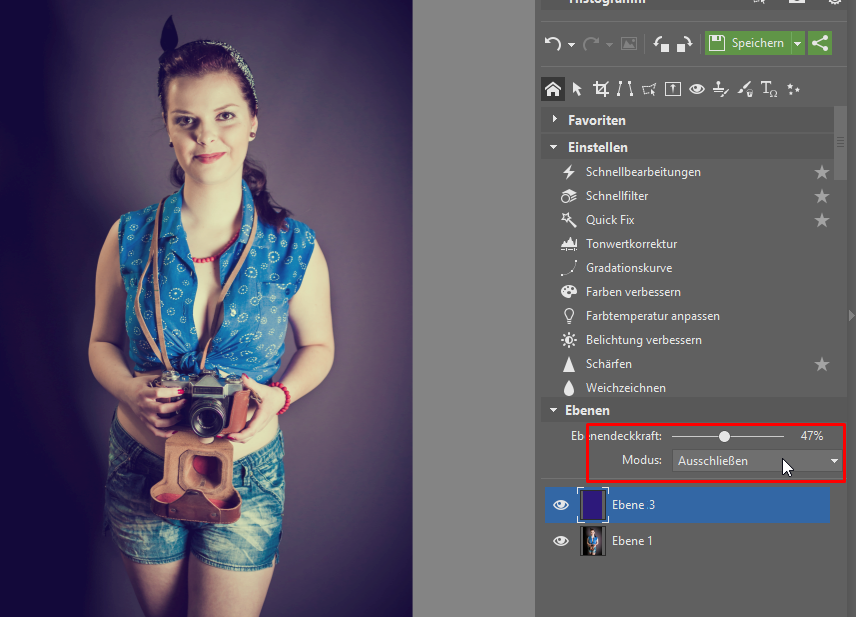Select the stars effects tool icon
Image resolution: width=856 pixels, height=617 pixels.
[x=793, y=89]
